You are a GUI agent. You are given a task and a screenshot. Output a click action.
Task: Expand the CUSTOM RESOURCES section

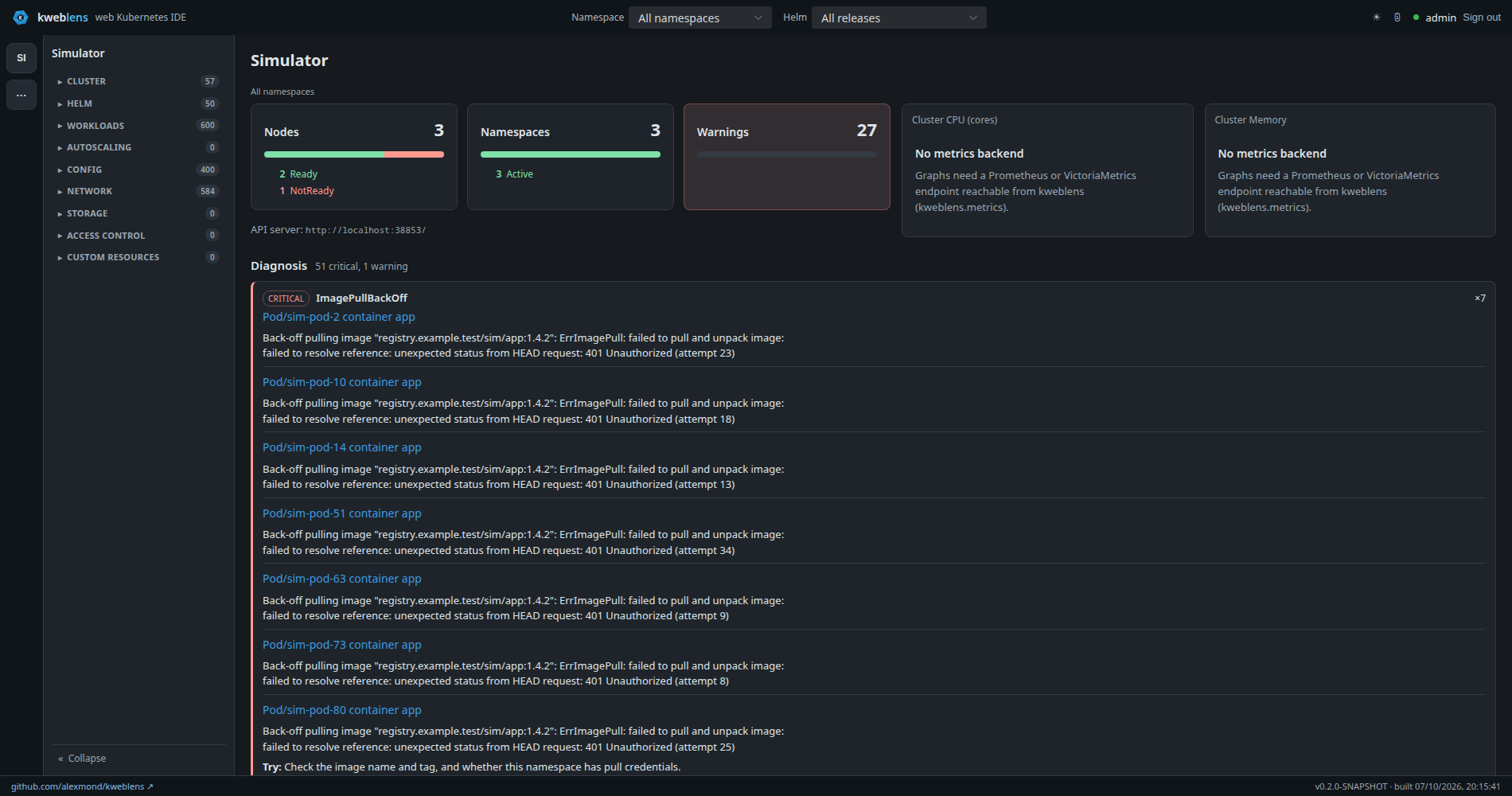pos(138,257)
